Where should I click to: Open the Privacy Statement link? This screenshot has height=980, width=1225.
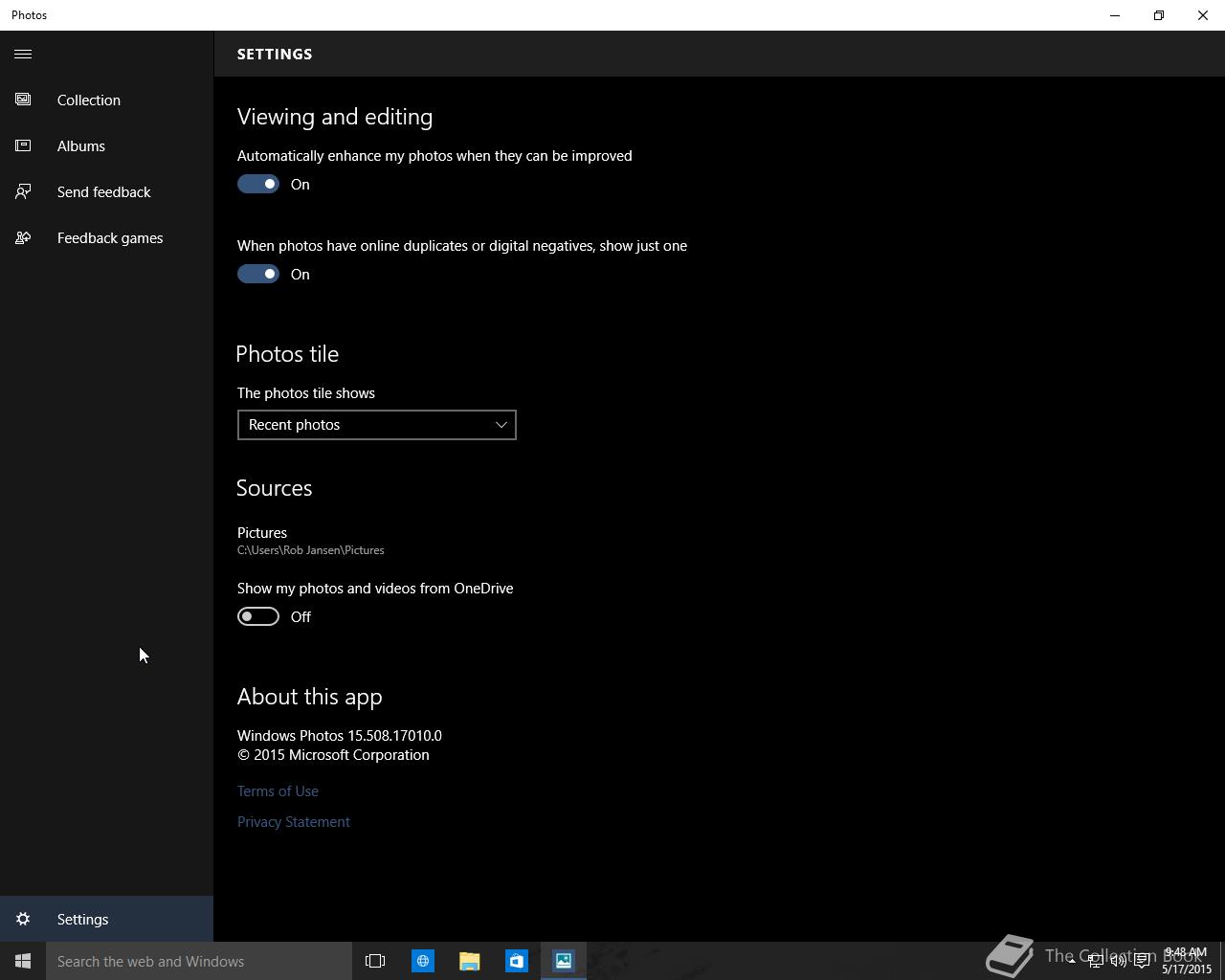click(x=294, y=821)
